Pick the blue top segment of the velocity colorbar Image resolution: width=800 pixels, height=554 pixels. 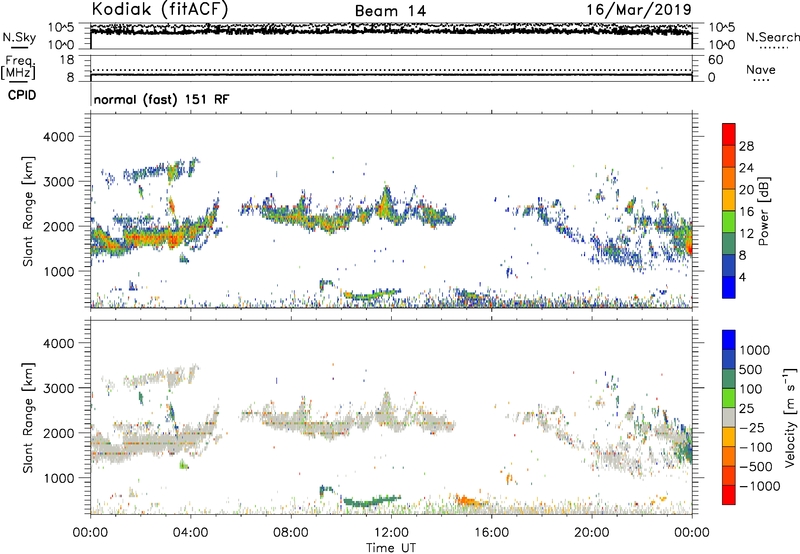pos(729,340)
